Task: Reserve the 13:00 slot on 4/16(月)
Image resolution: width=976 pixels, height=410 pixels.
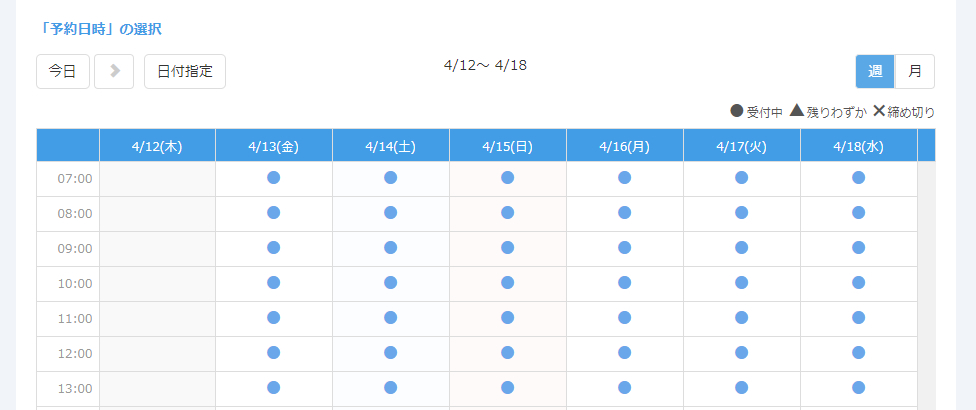Action: click(625, 388)
